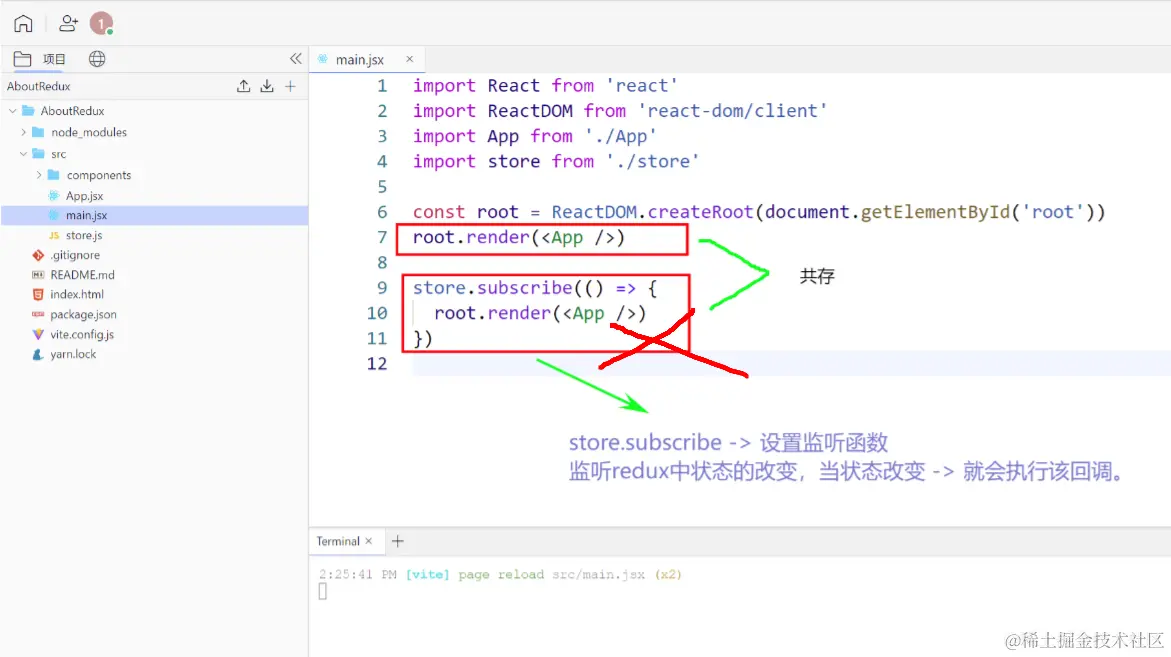Invite collaborator with add-user icon
1171x657 pixels.
click(68, 24)
